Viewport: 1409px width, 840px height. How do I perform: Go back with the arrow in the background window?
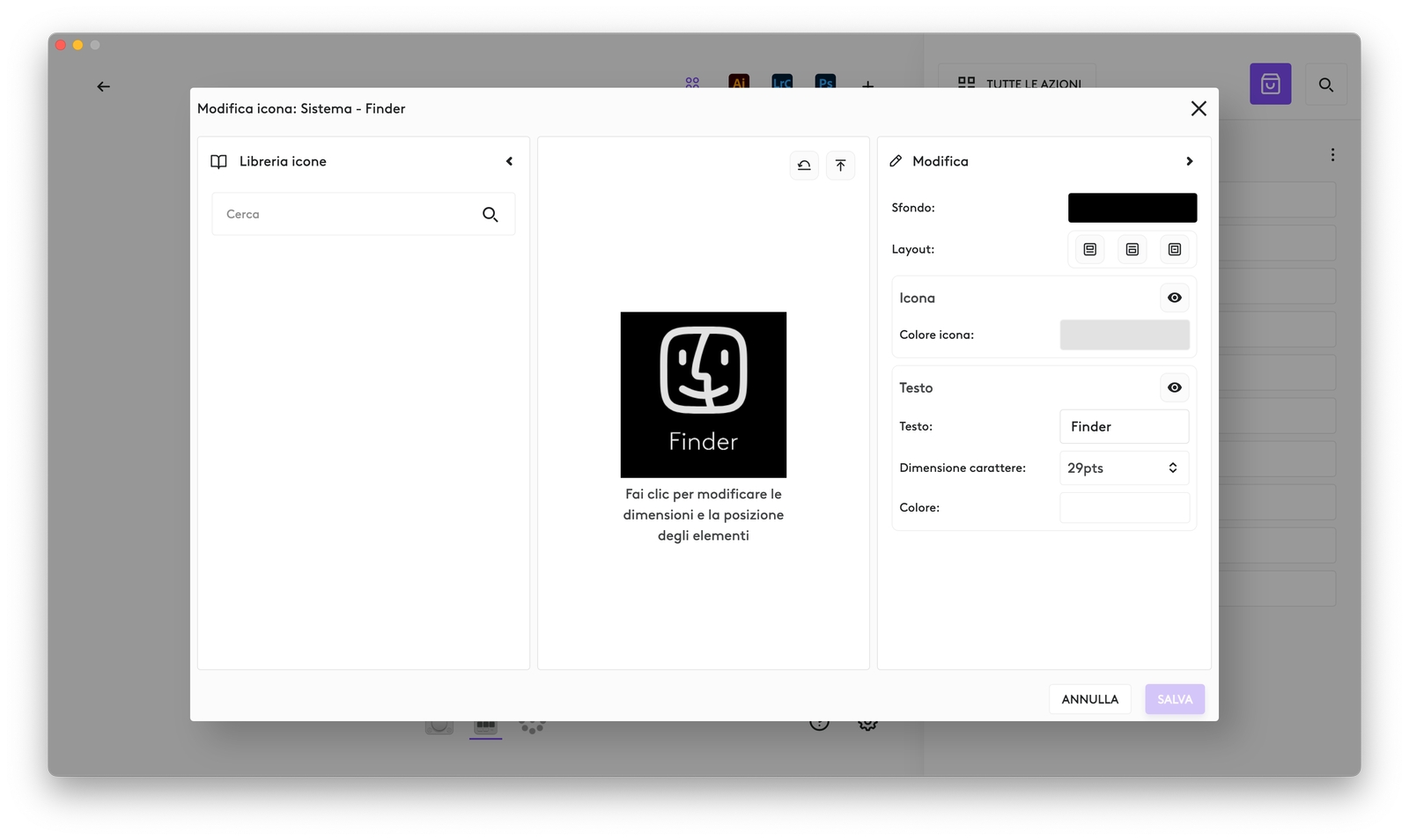coord(104,86)
